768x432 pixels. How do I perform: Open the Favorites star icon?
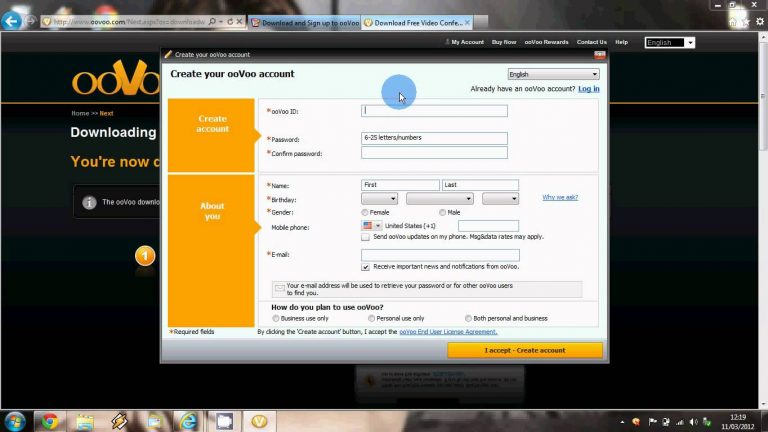745,22
